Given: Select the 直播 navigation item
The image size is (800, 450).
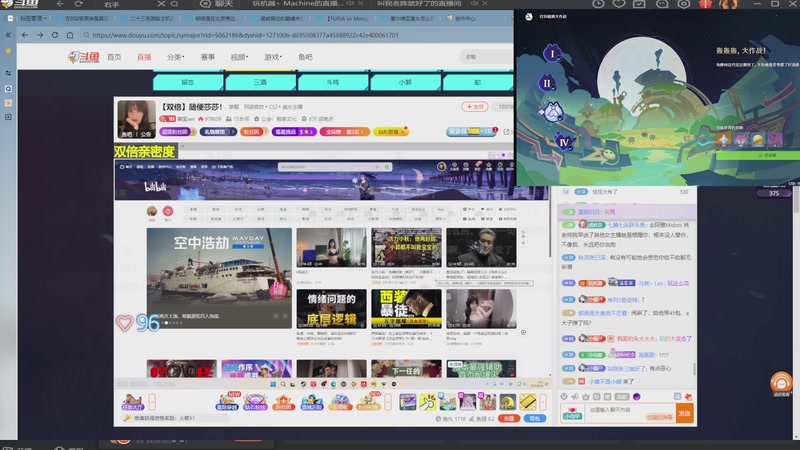Looking at the screenshot, I should tap(144, 57).
